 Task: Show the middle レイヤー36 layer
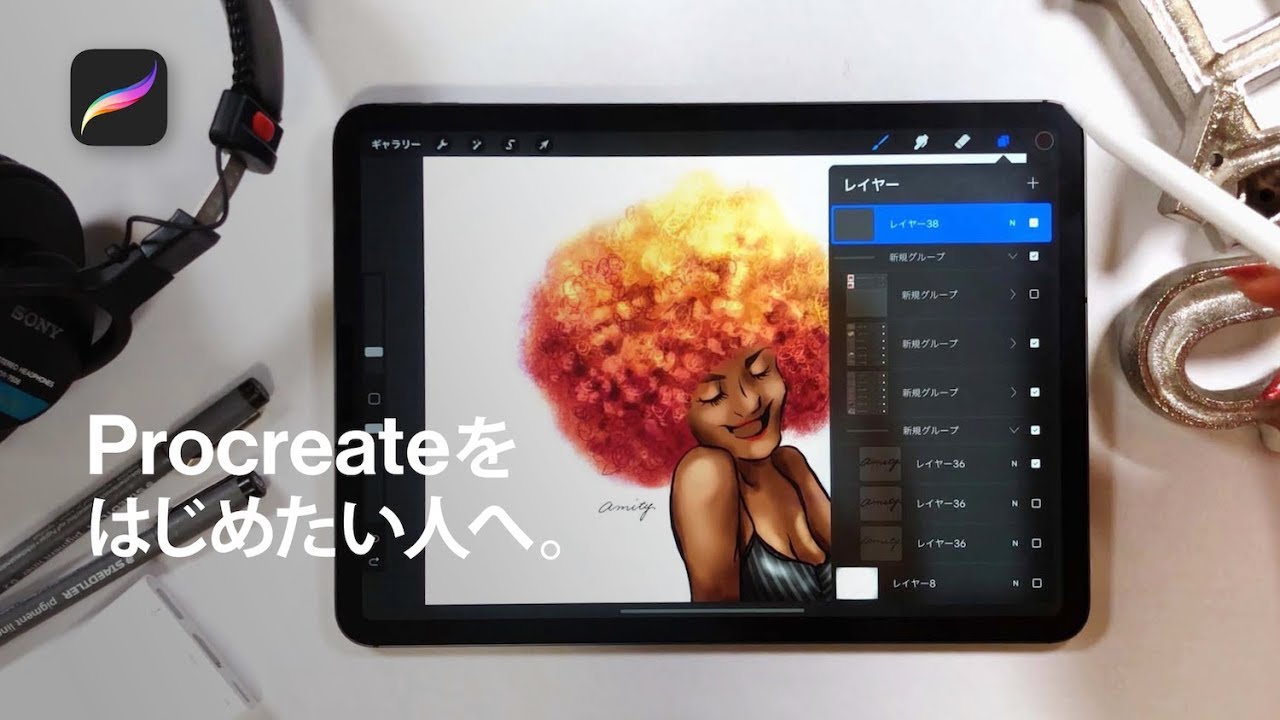point(1035,504)
